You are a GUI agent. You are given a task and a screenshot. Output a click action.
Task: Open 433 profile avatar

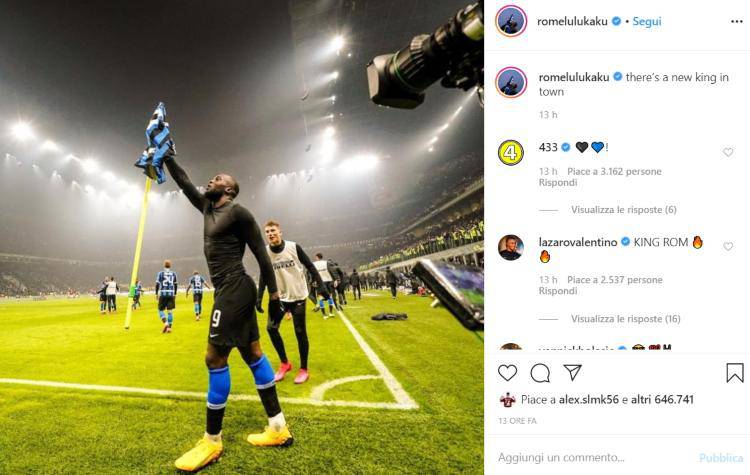coord(511,153)
